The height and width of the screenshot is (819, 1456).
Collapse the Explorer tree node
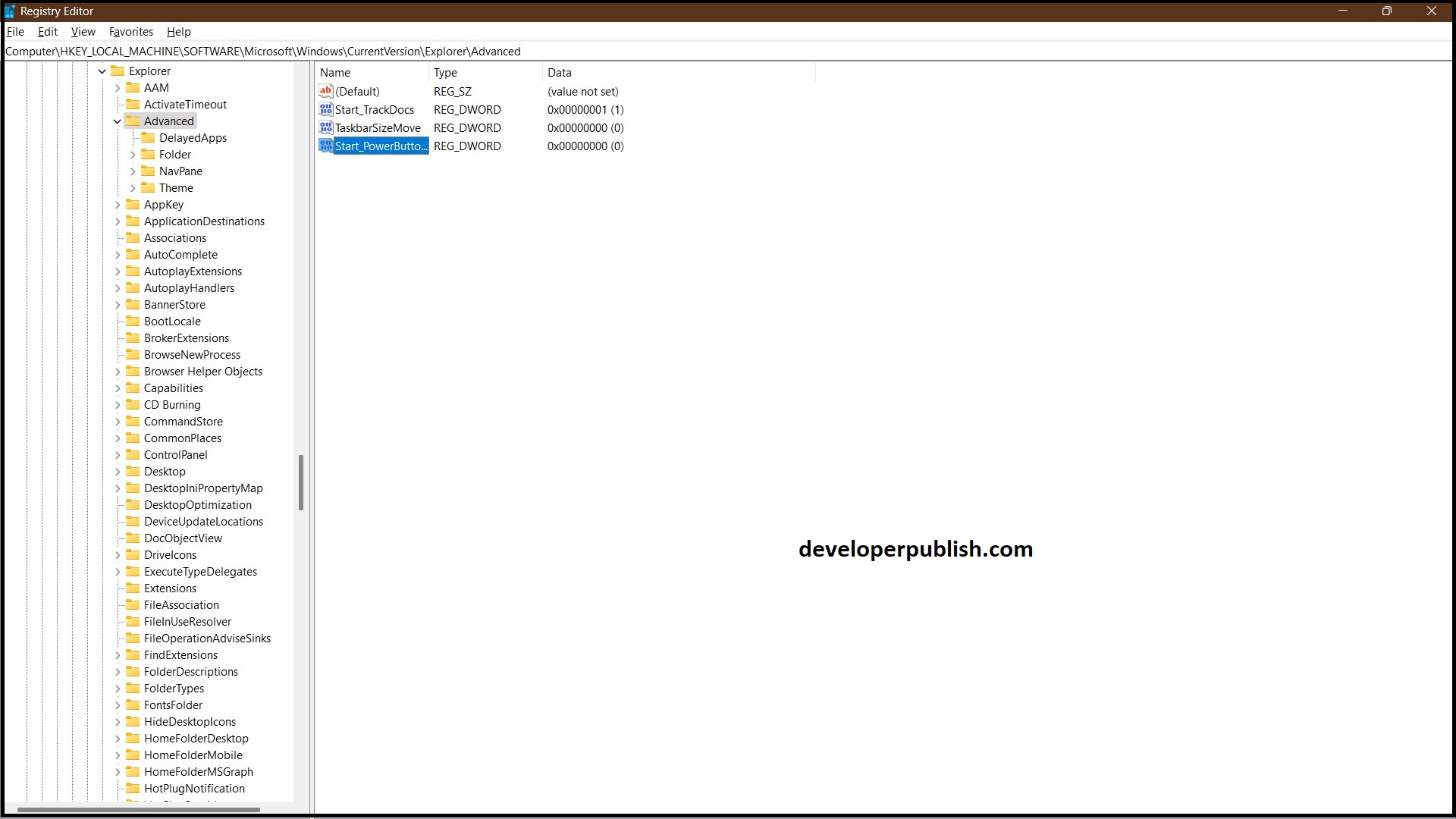pos(101,71)
